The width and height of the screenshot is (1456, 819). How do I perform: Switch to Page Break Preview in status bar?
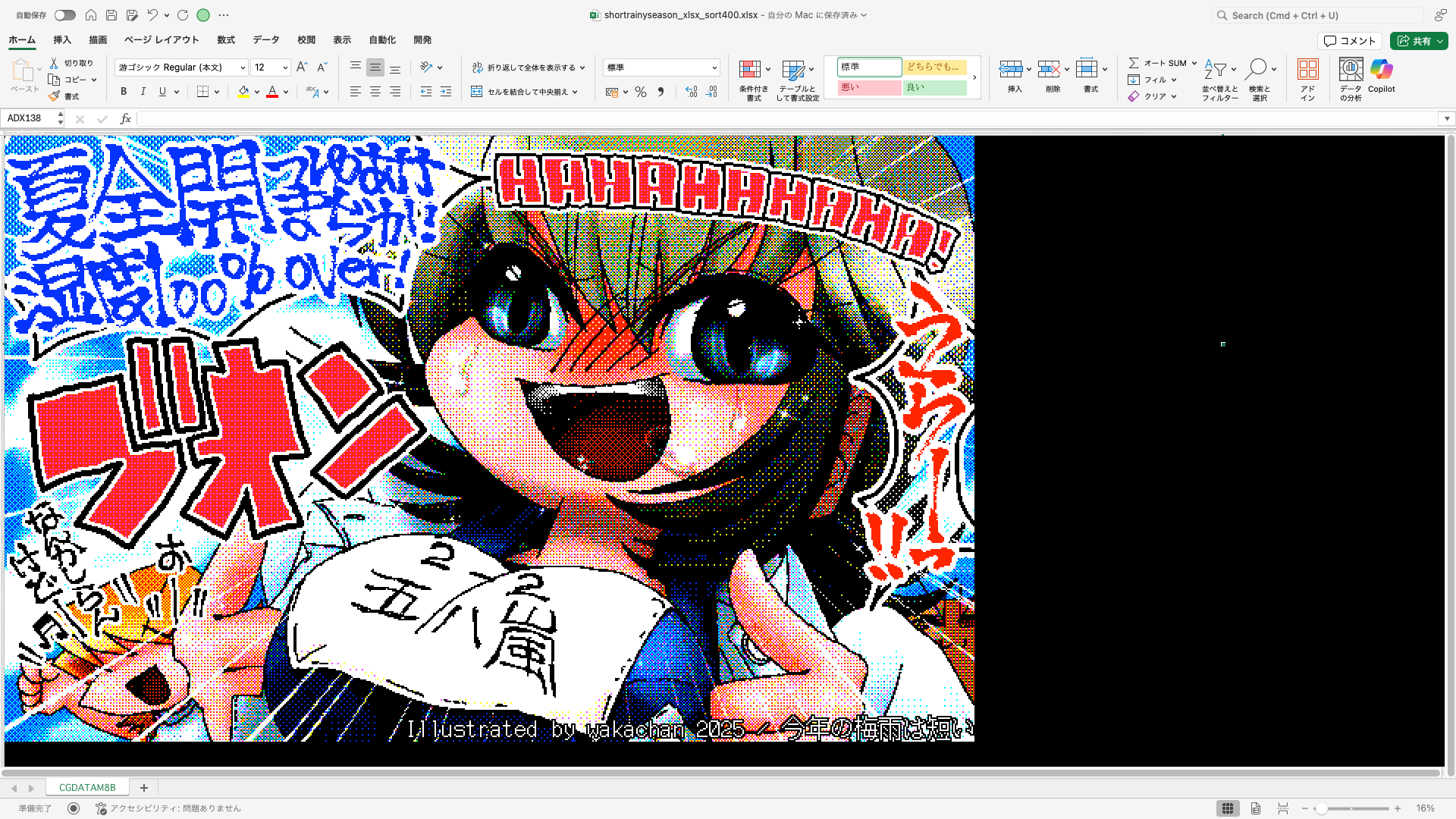tap(1283, 808)
